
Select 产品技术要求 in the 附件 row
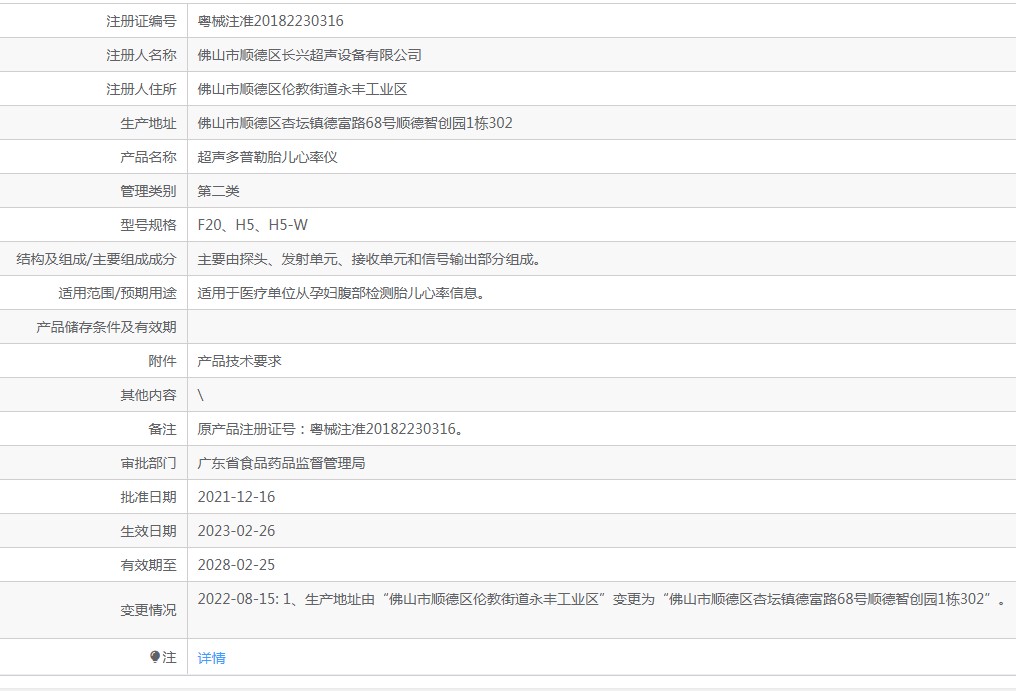(239, 361)
